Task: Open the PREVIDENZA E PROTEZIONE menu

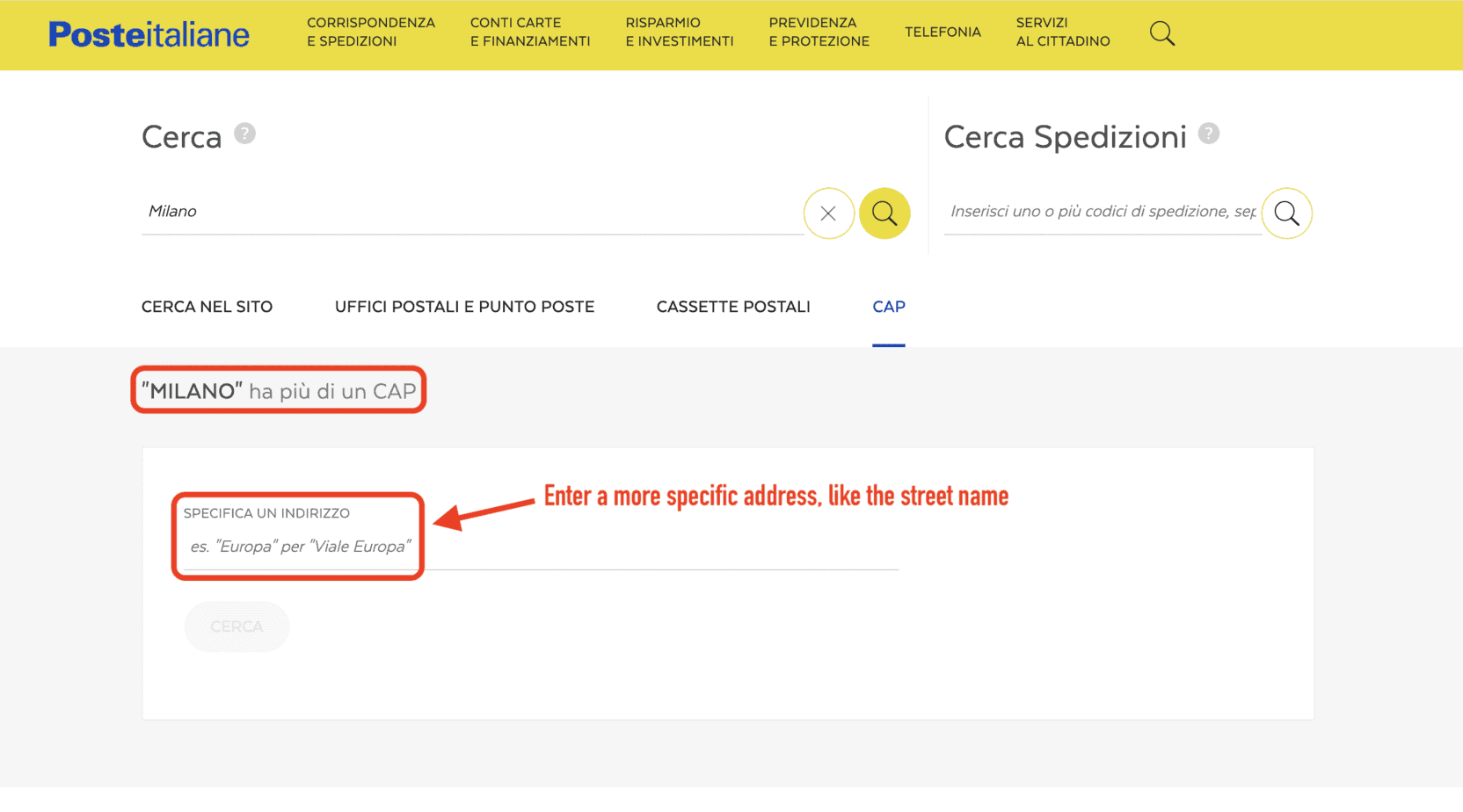Action: click(x=818, y=32)
